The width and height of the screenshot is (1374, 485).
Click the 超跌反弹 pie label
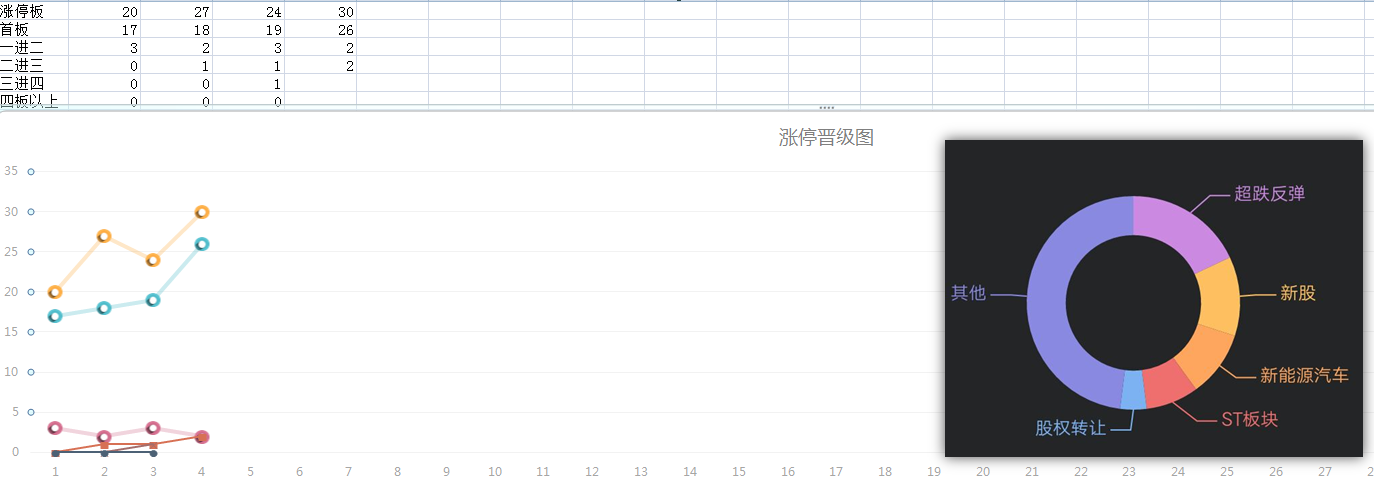coord(1269,194)
